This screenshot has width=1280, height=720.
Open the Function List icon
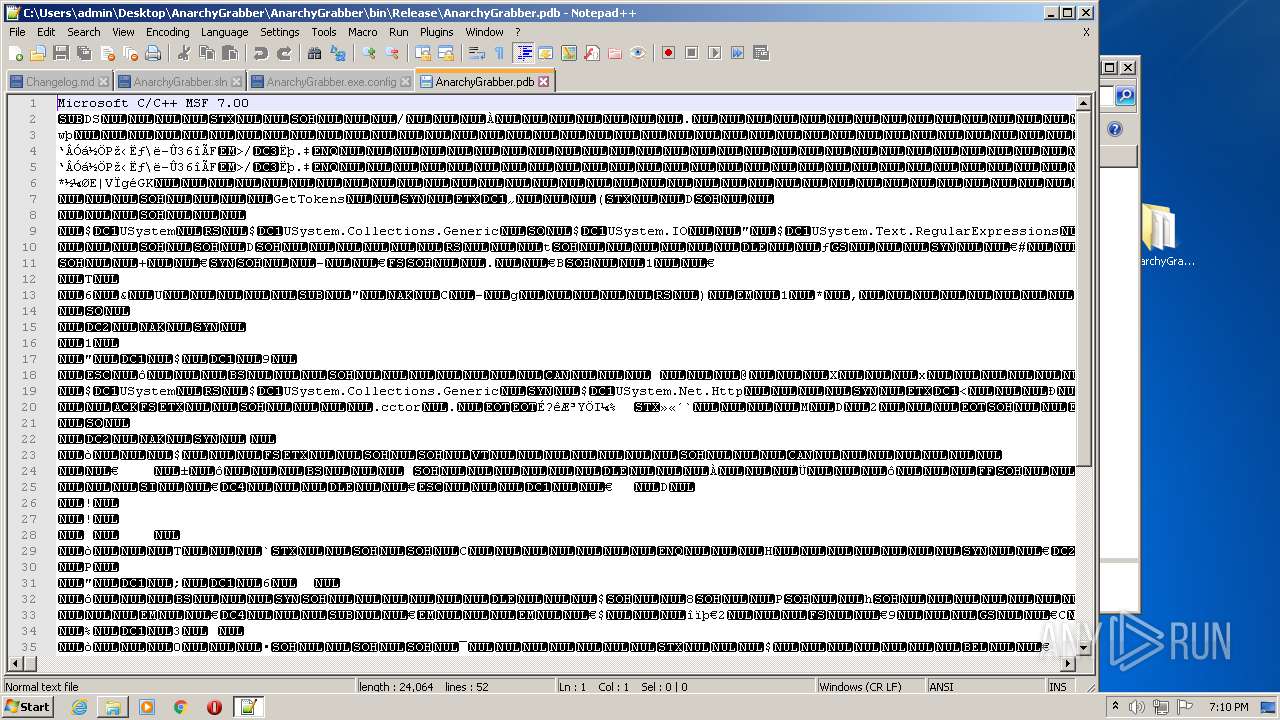click(592, 53)
